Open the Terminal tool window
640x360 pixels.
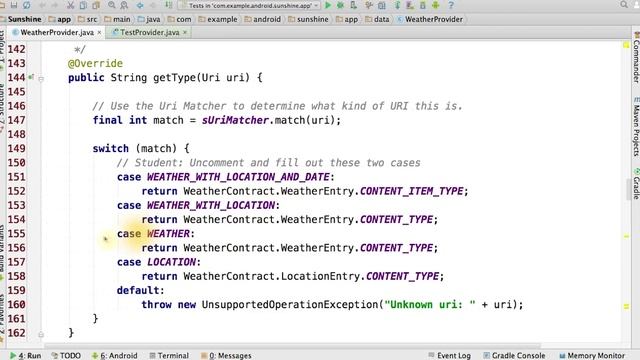coord(169,356)
